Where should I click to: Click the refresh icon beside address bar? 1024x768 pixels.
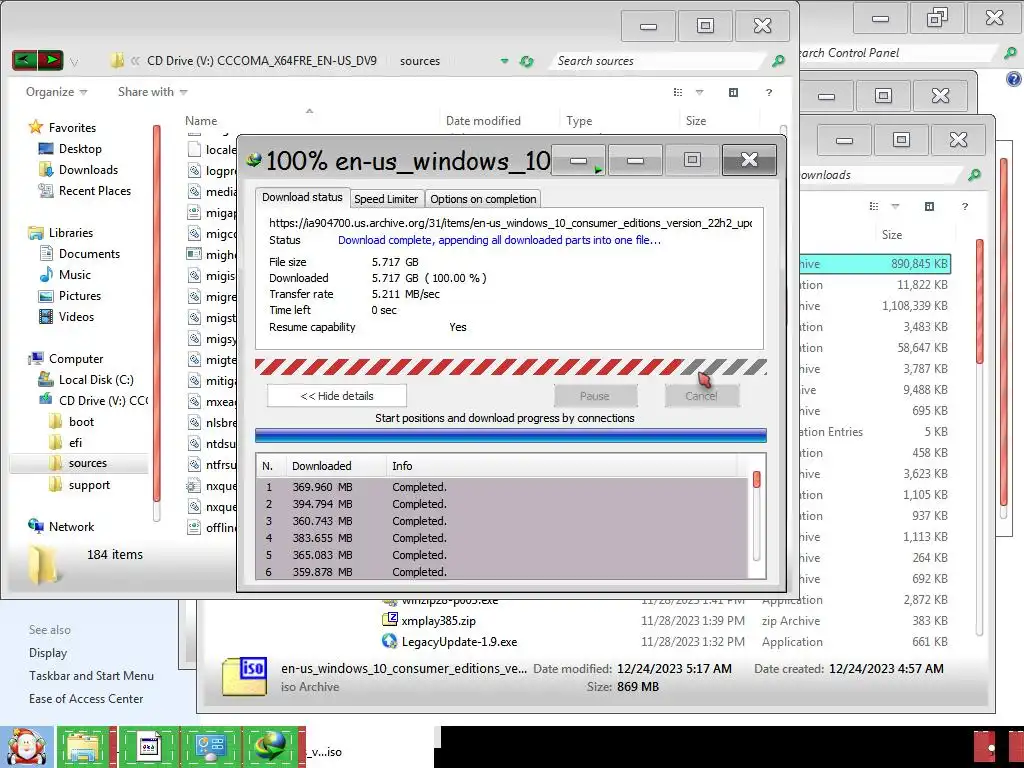pyautogui.click(x=526, y=61)
